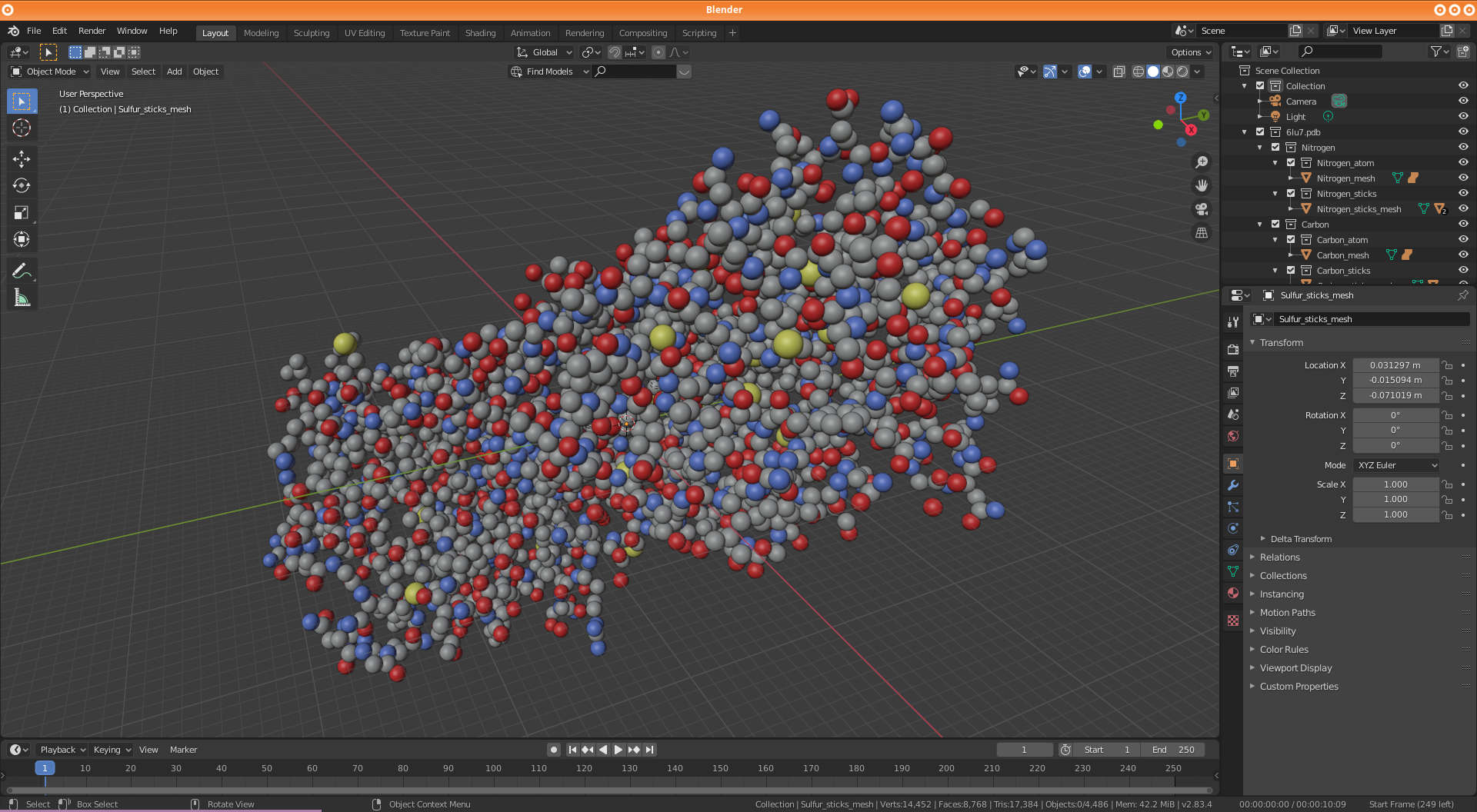Hide the Camera object in outliner
The width and height of the screenshot is (1477, 812).
tap(1463, 101)
